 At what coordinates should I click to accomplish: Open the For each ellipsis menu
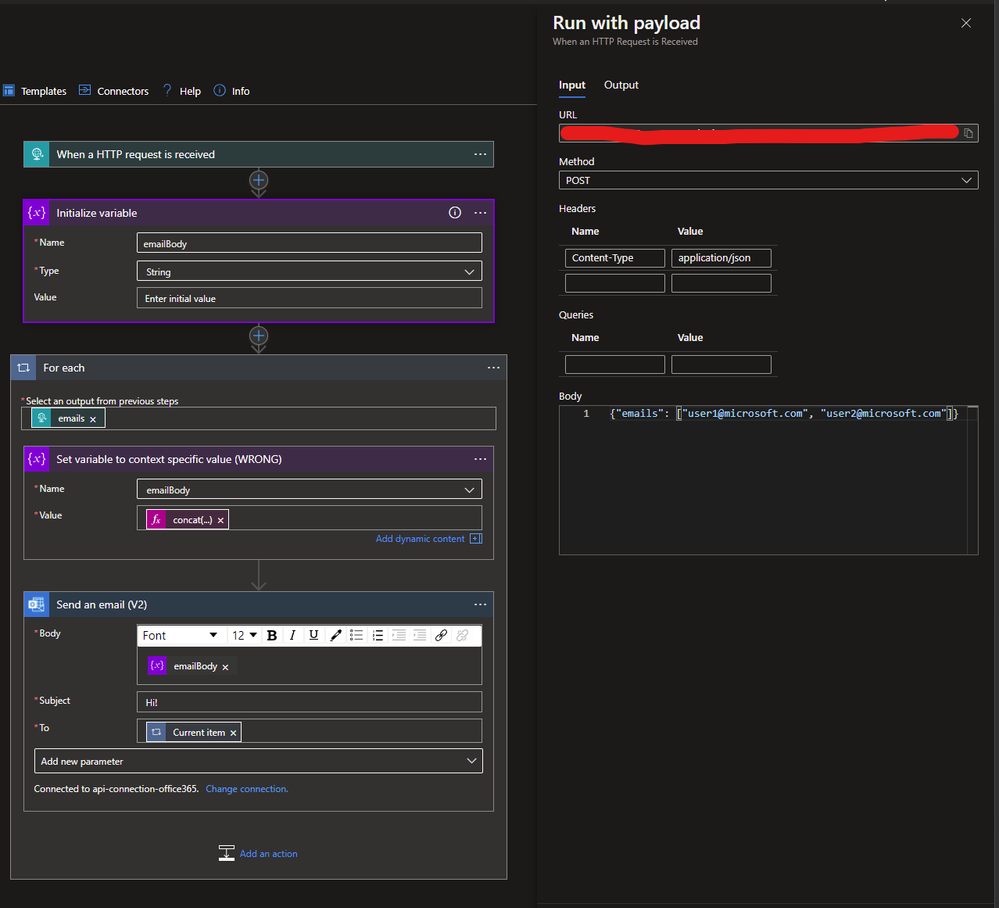coord(493,368)
